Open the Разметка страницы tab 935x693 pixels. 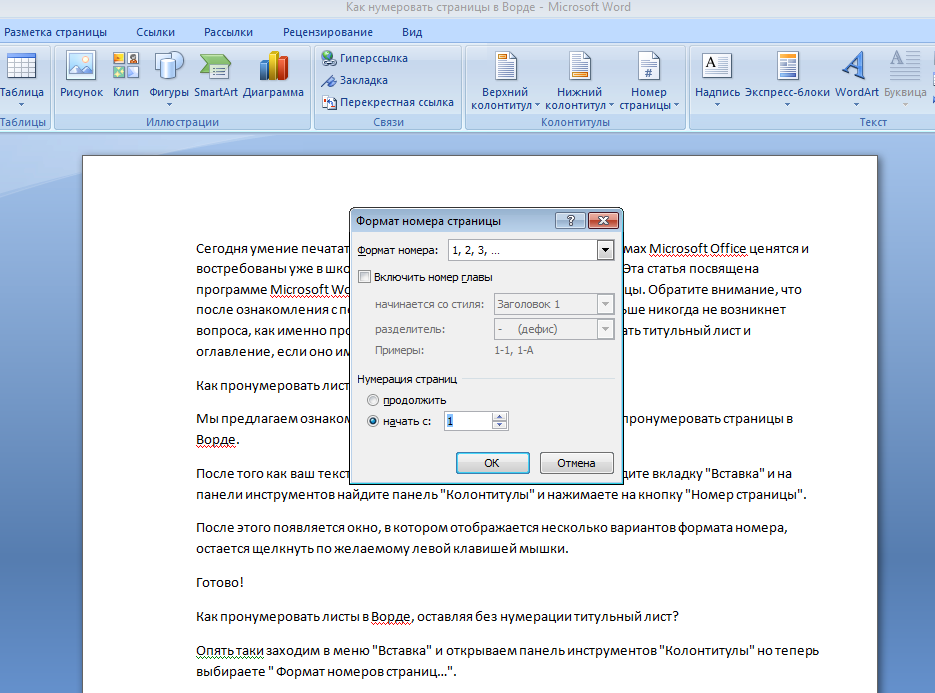tap(55, 32)
